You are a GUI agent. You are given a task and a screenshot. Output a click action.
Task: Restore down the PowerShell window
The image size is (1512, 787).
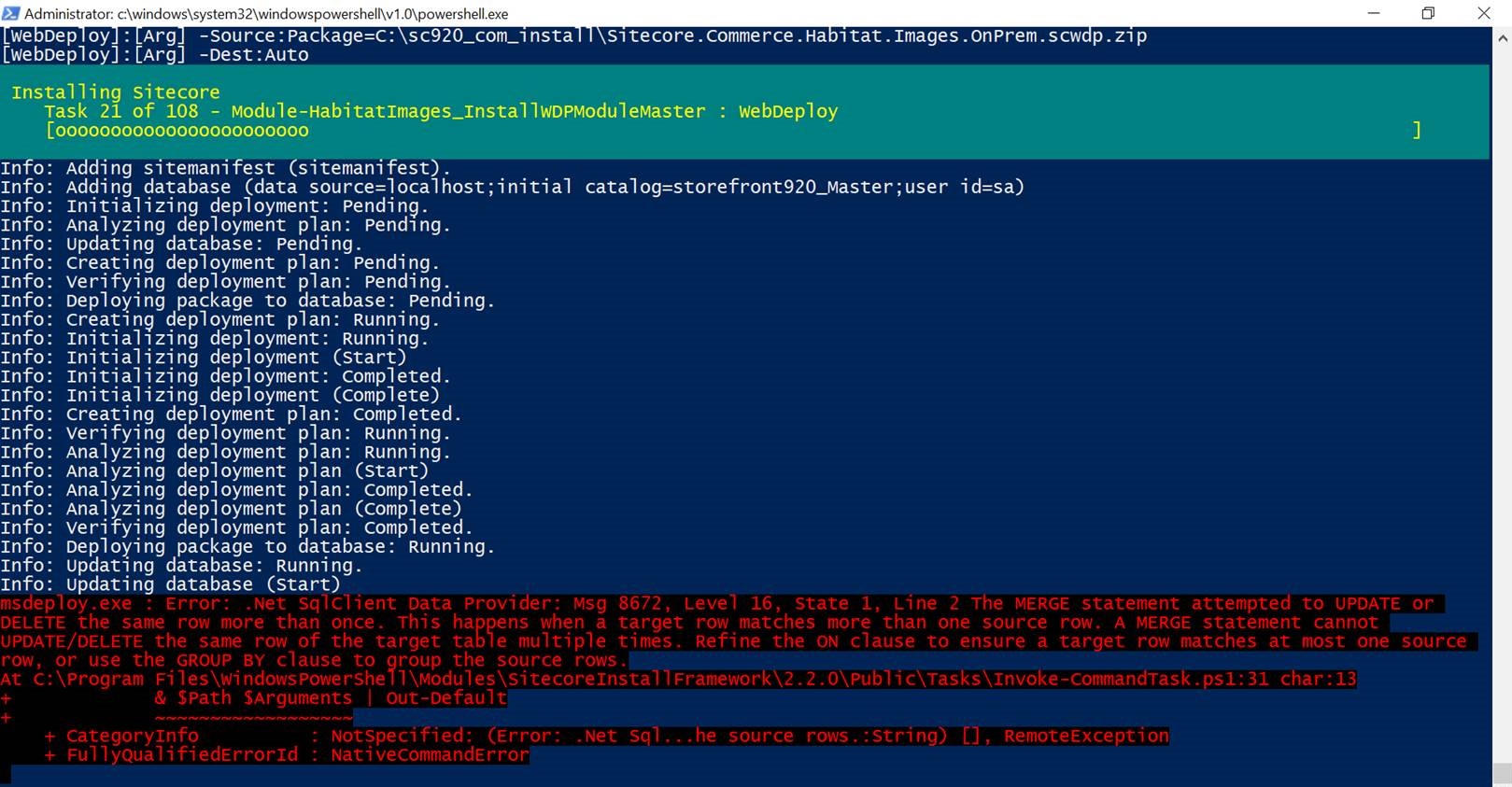pyautogui.click(x=1428, y=13)
